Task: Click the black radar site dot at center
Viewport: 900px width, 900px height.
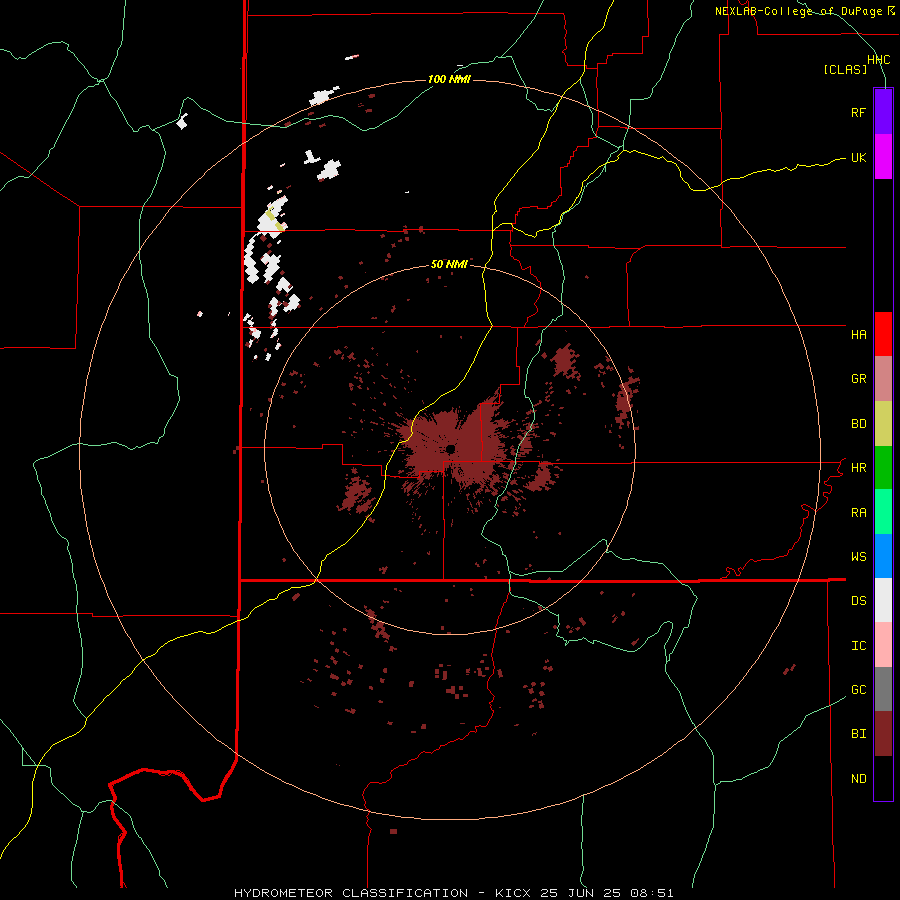Action: point(451,449)
